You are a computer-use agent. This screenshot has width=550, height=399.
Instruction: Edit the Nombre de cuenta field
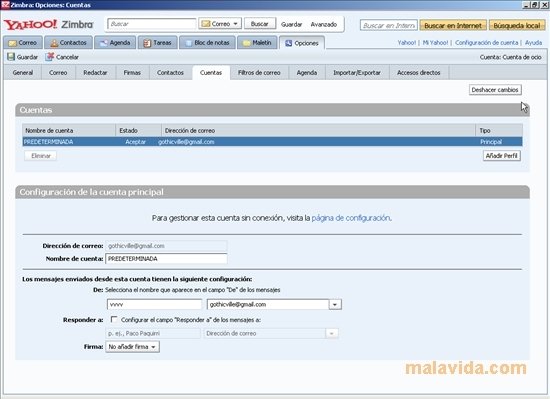coord(166,259)
